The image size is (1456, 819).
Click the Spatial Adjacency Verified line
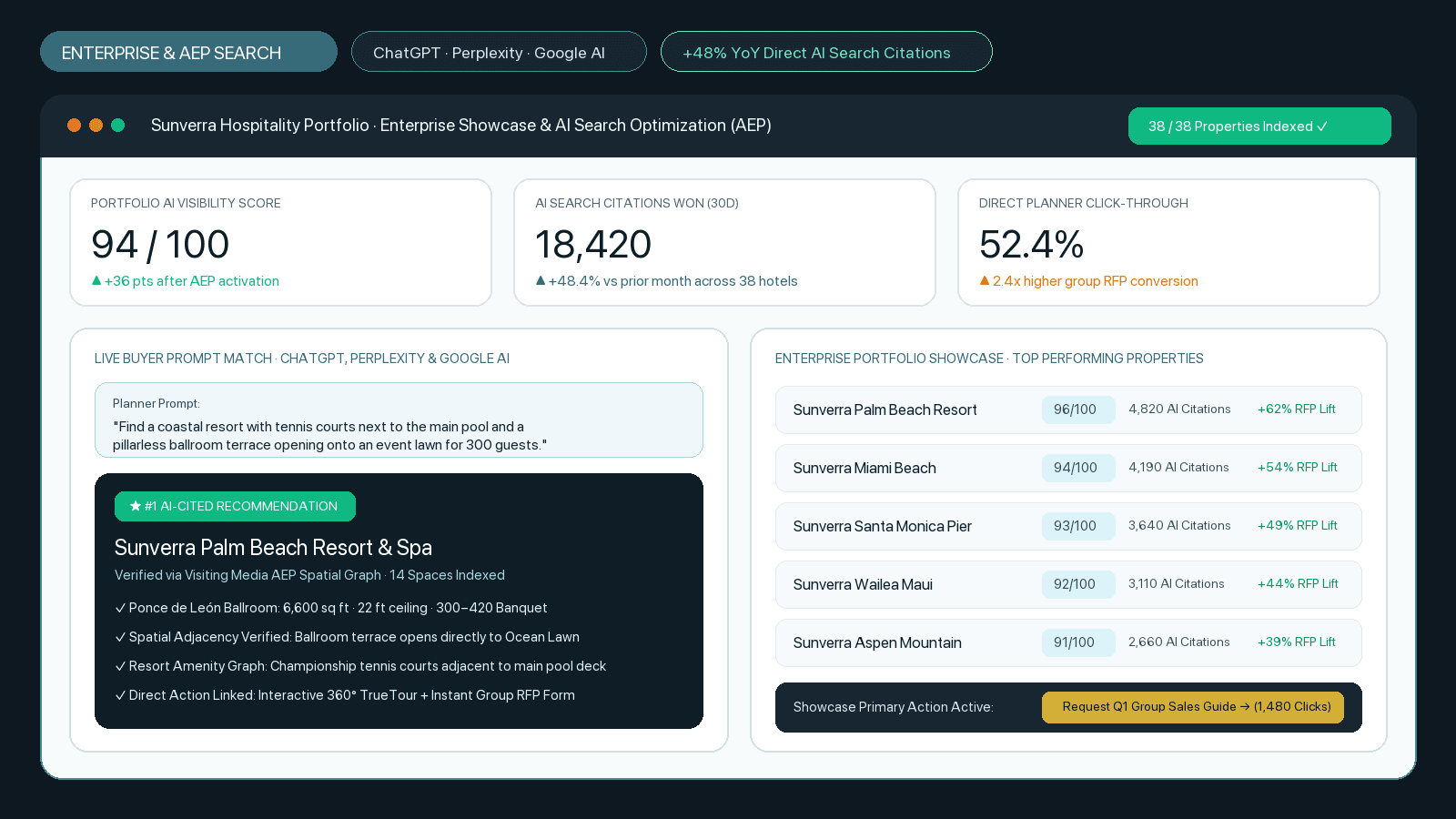pos(347,637)
